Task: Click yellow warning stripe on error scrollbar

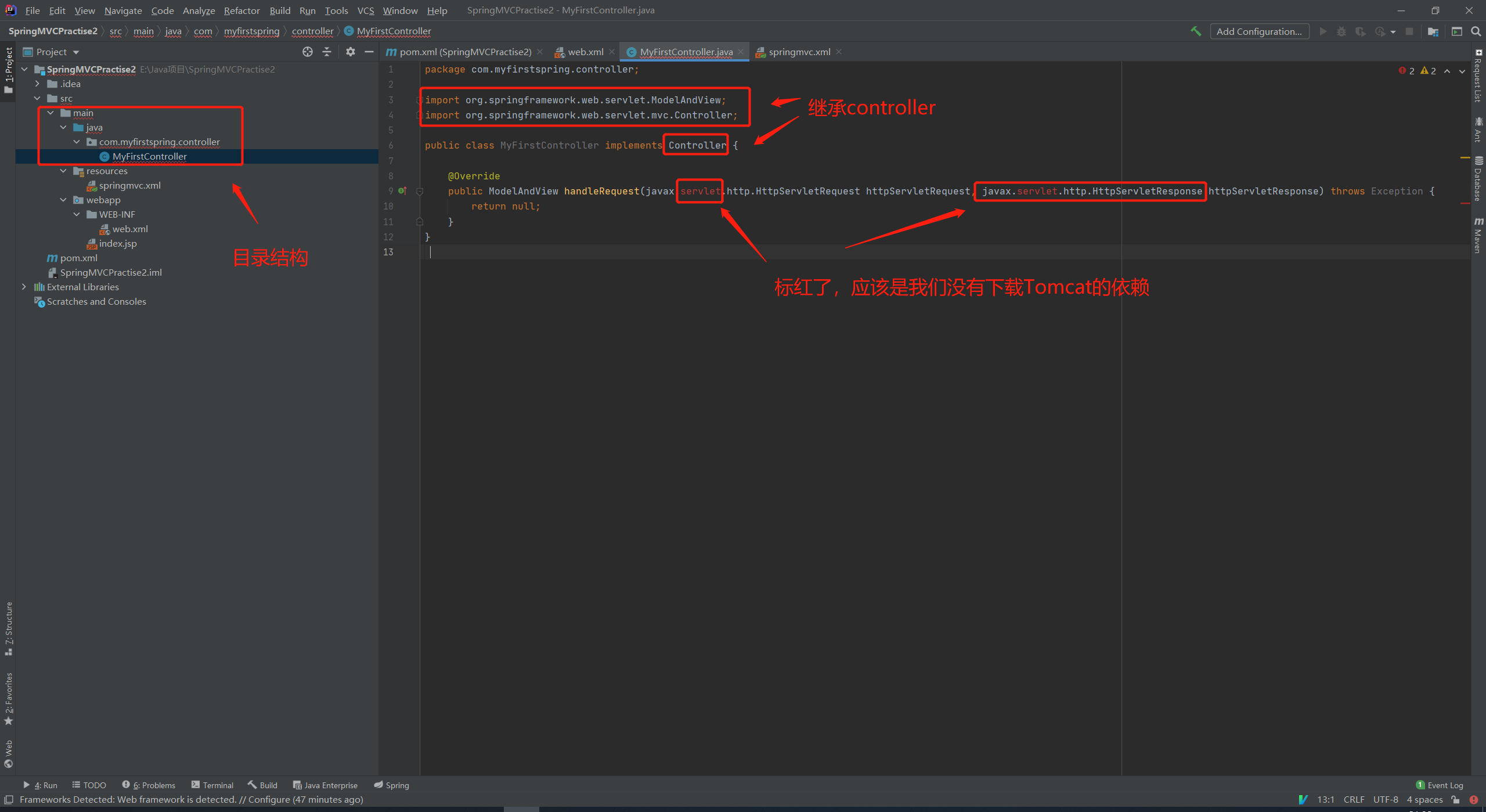Action: point(1465,157)
